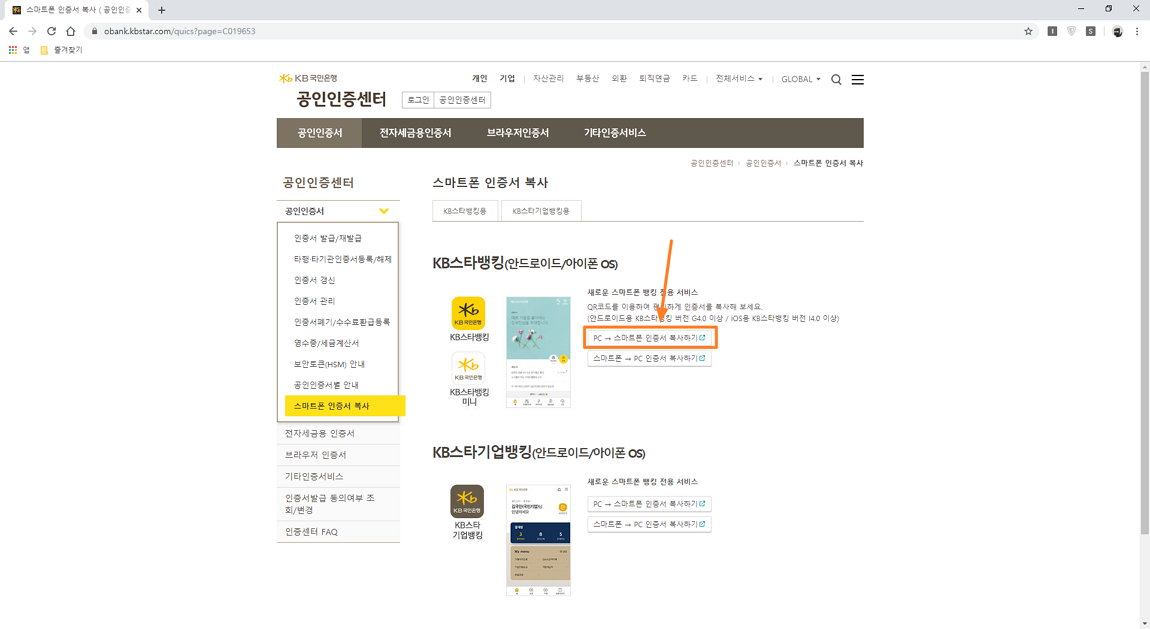
Task: Expand 전자세금용 인증서 sidebar item
Action: (338, 433)
